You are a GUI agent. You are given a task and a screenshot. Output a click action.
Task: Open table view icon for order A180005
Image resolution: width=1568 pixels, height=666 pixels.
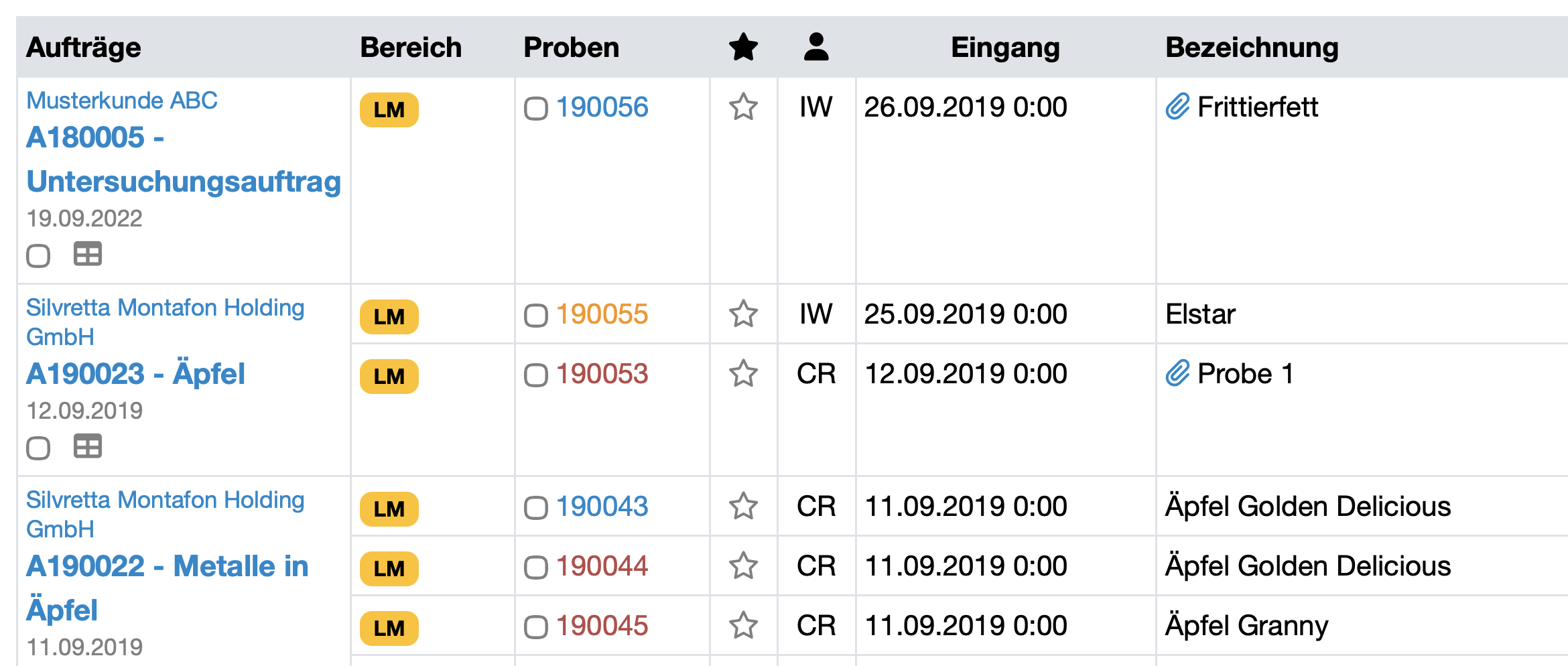click(x=88, y=255)
